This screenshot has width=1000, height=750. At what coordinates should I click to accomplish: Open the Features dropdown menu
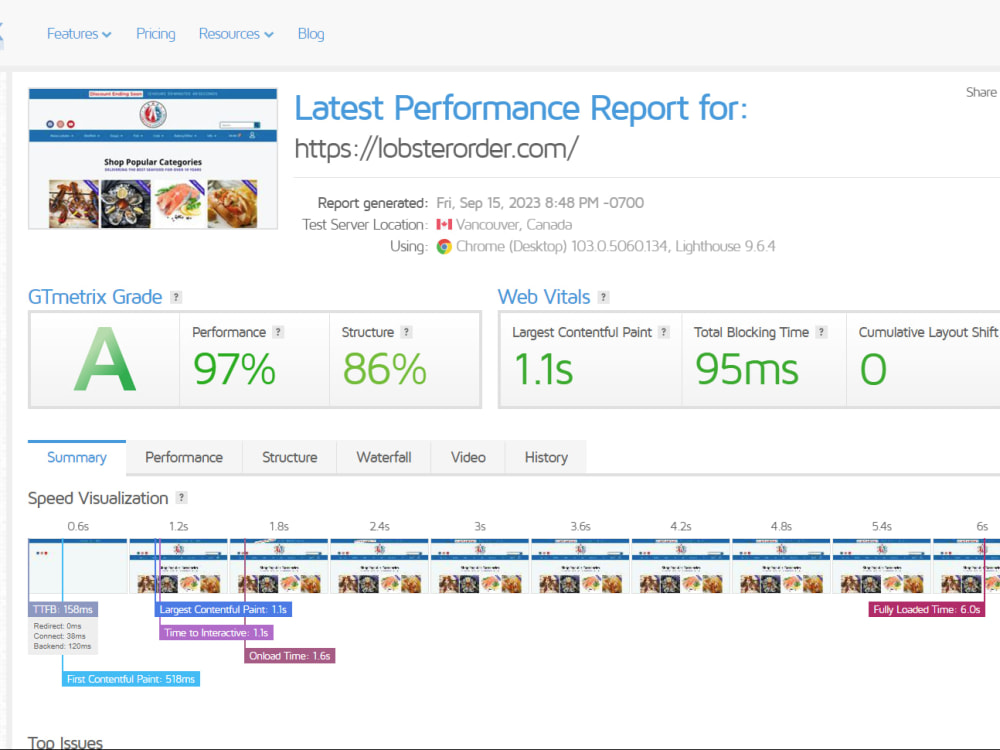(x=79, y=34)
